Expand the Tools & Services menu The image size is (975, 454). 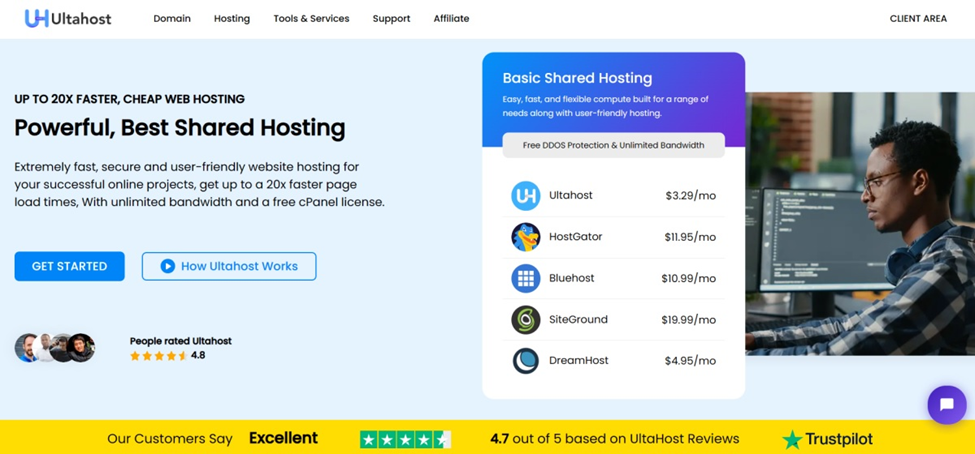311,18
